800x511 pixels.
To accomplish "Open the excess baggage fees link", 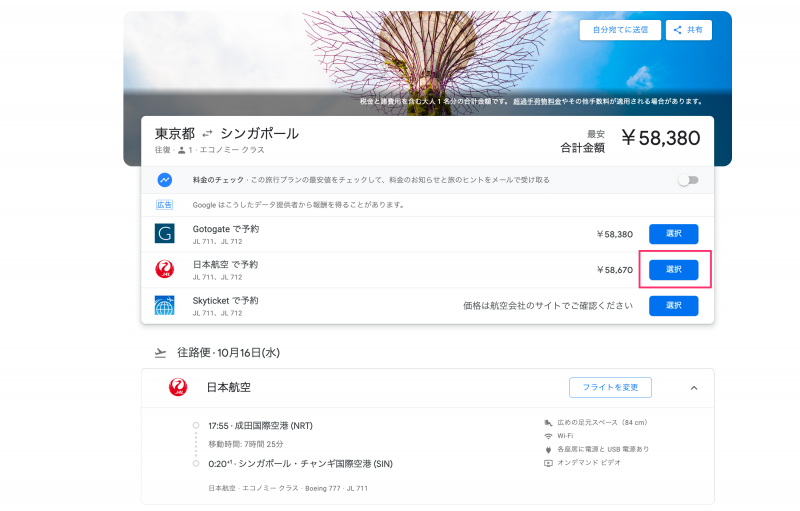I will [537, 101].
